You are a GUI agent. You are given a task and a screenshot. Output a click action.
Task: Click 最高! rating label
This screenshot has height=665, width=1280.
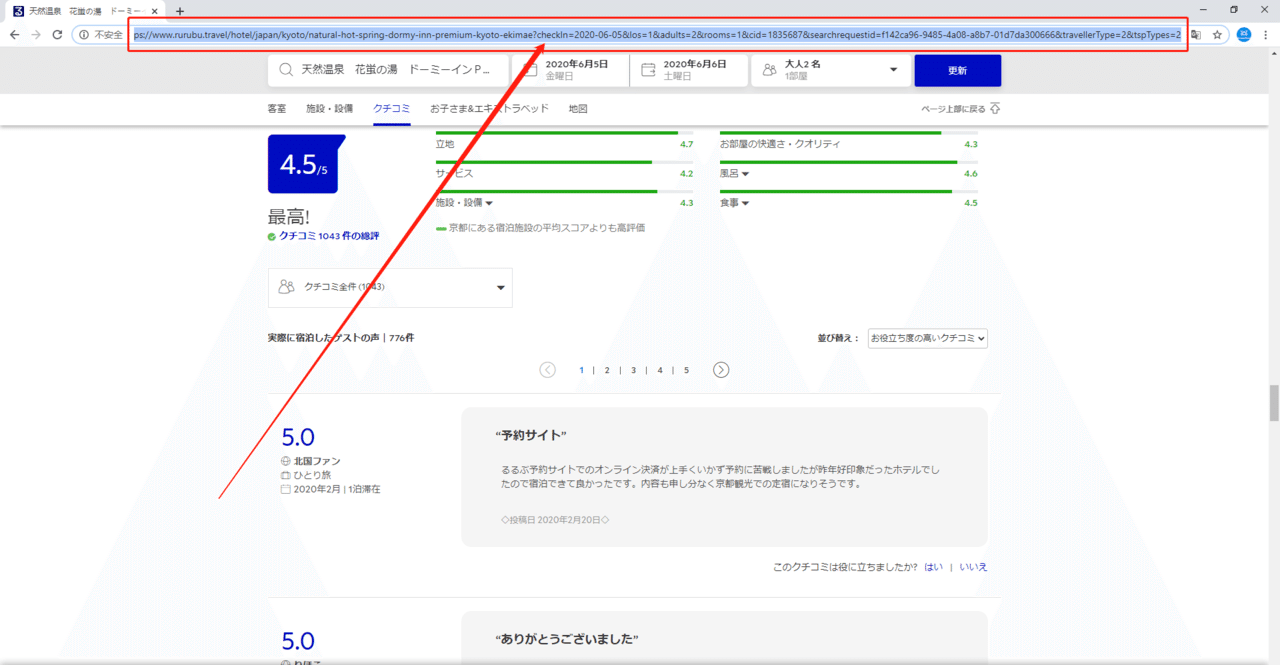coord(289,216)
